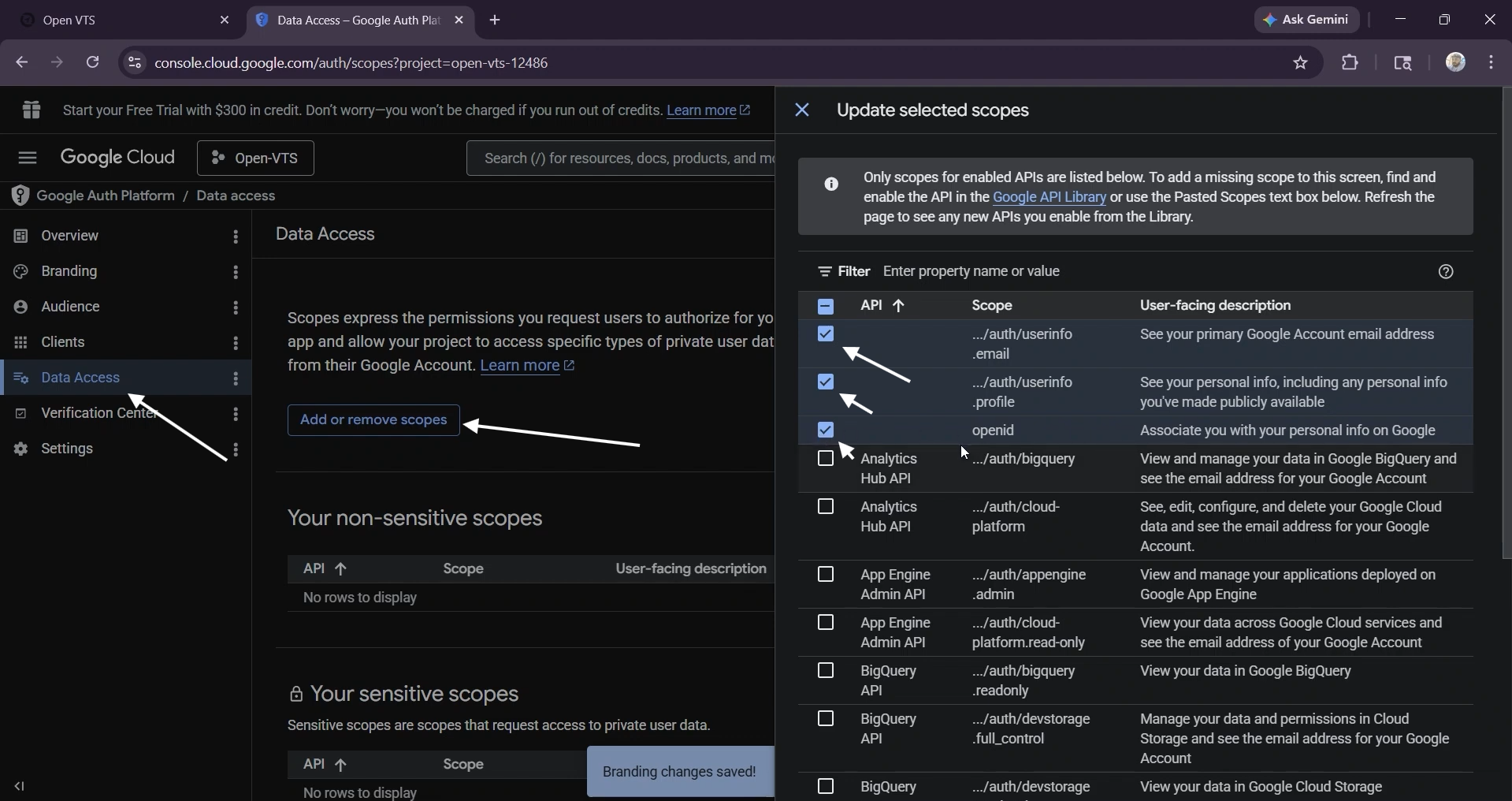The height and width of the screenshot is (801, 1512).
Task: Open Learn more link in free trial banner
Action: (x=708, y=110)
